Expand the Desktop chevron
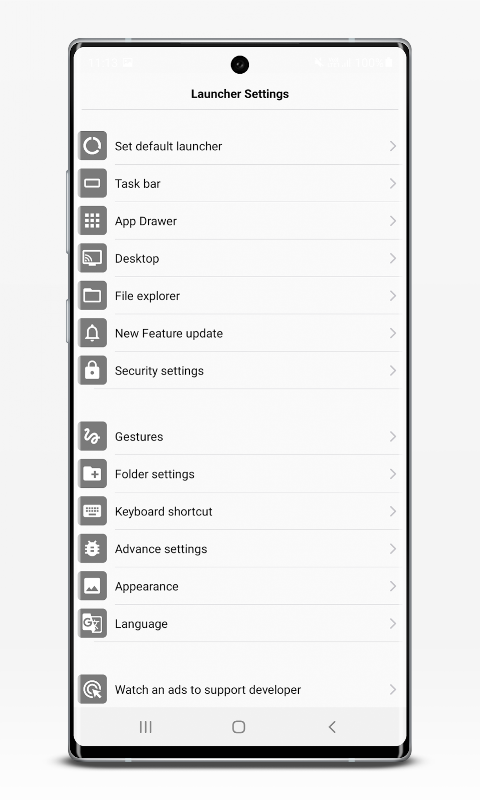This screenshot has height=800, width=480. [393, 258]
